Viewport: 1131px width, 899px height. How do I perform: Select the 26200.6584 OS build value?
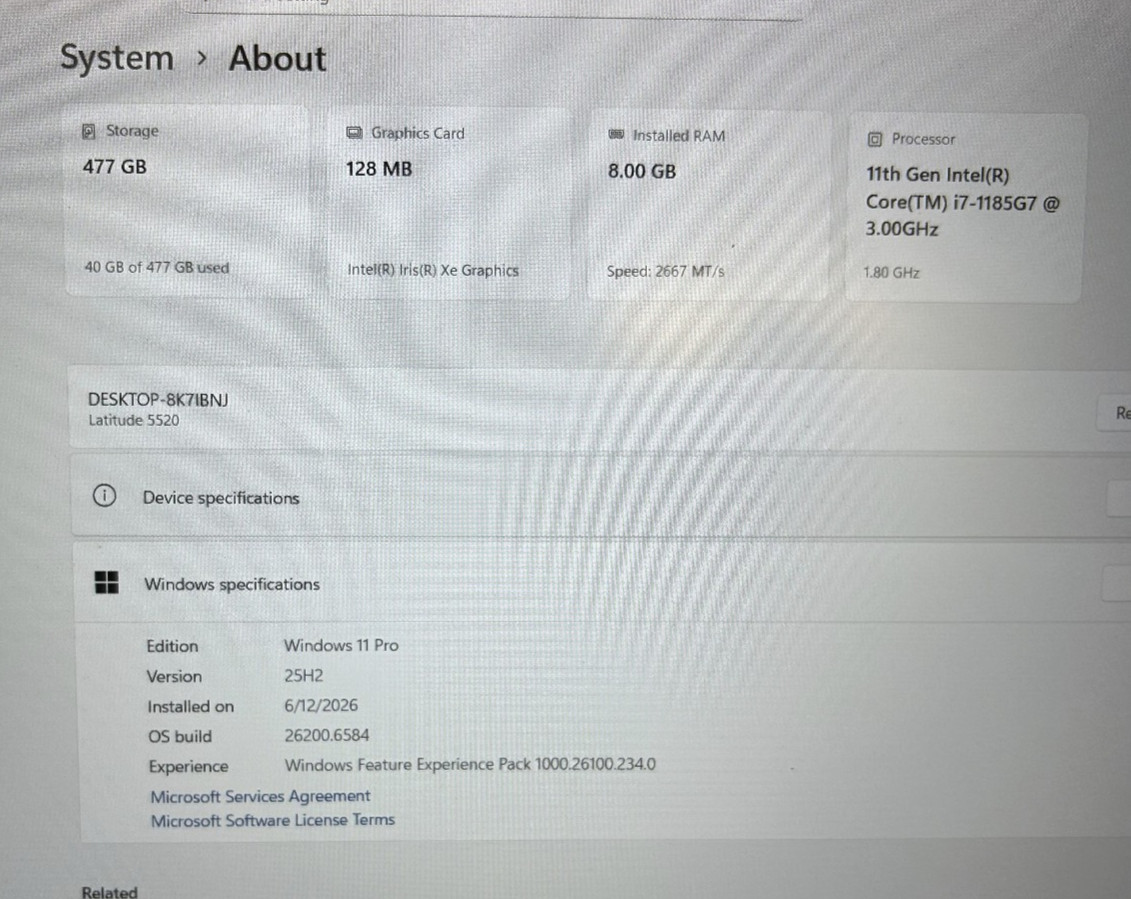coord(327,735)
